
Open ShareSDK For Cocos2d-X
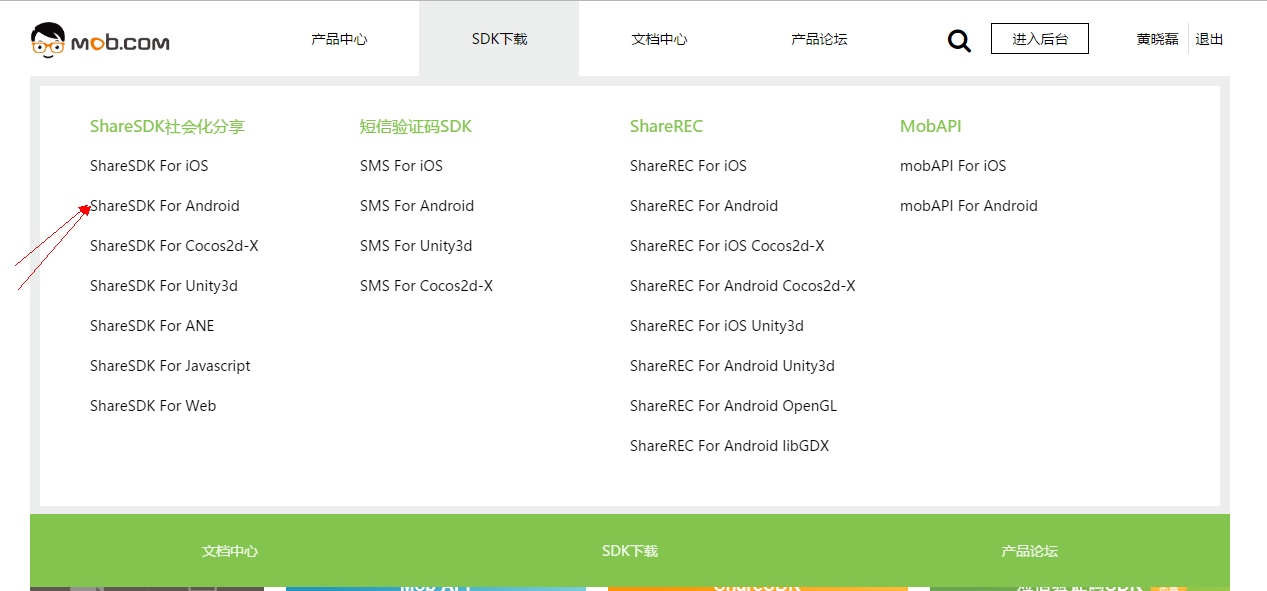coord(174,246)
